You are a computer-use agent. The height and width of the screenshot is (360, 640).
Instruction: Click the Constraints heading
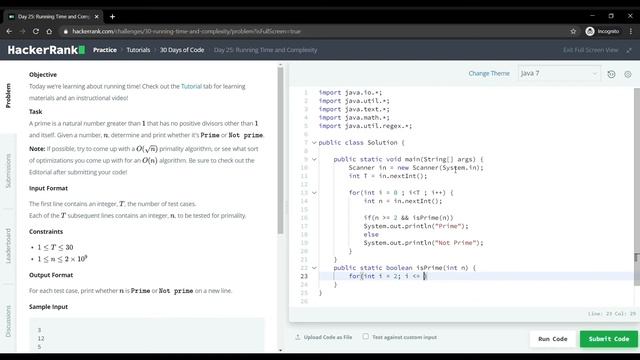tap(46, 231)
